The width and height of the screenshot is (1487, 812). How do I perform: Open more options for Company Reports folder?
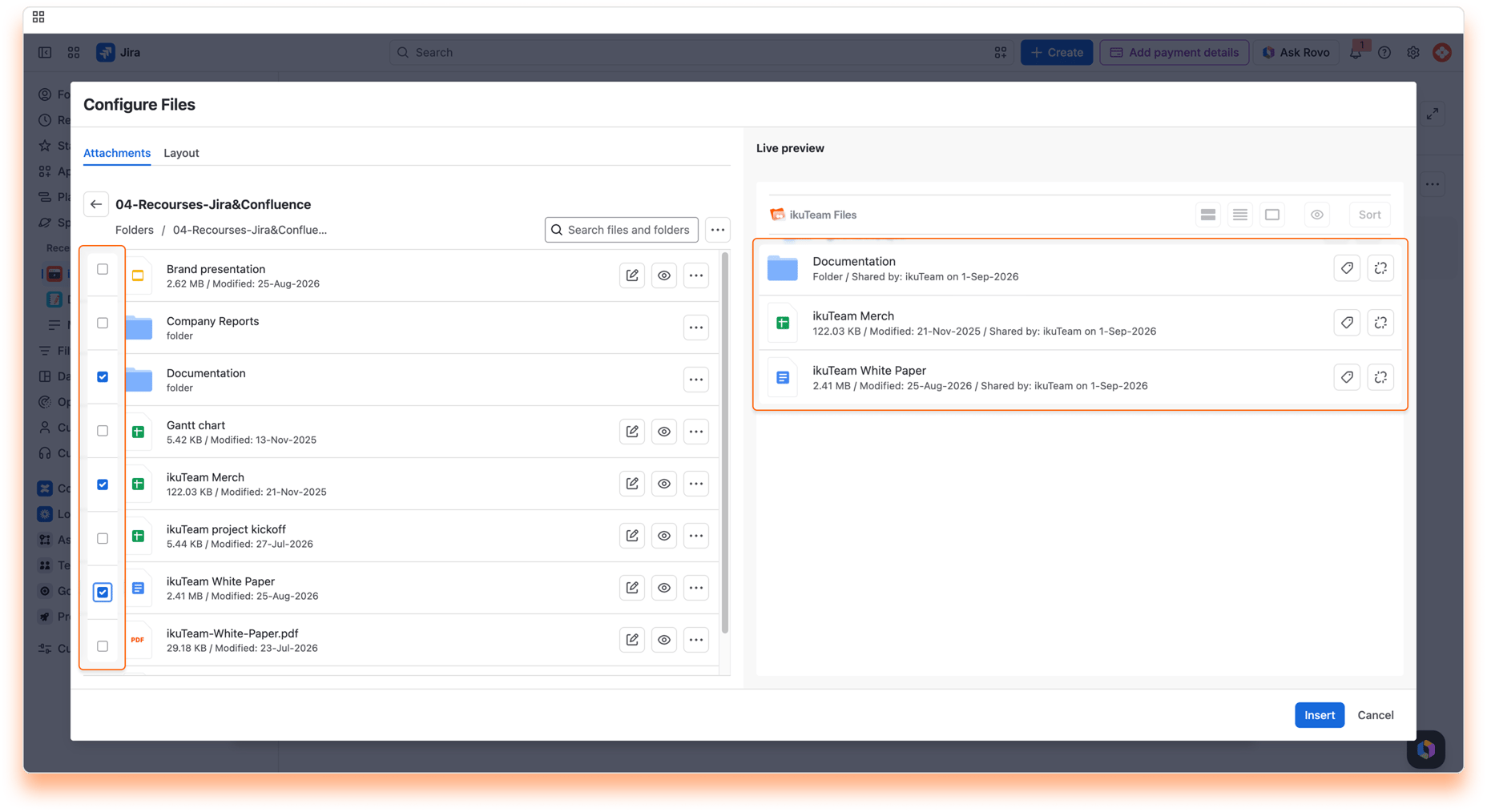click(x=696, y=328)
